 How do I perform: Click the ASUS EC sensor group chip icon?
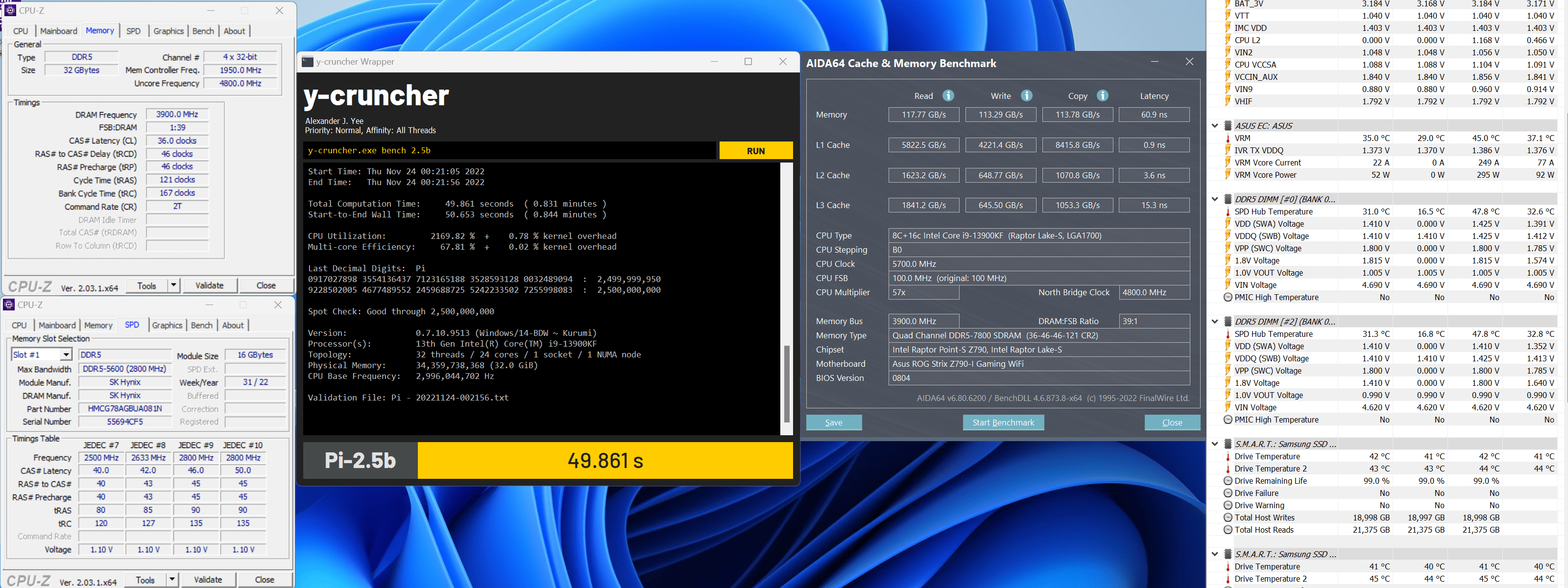click(x=1229, y=126)
